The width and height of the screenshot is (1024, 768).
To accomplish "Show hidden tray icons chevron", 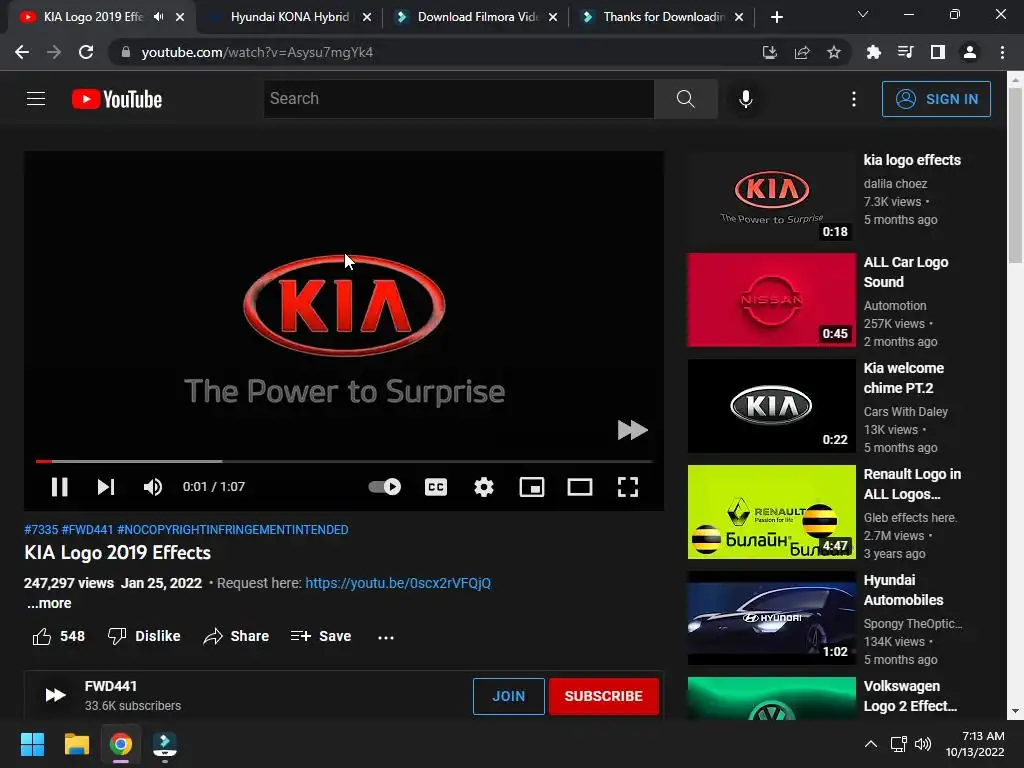I will pos(871,744).
